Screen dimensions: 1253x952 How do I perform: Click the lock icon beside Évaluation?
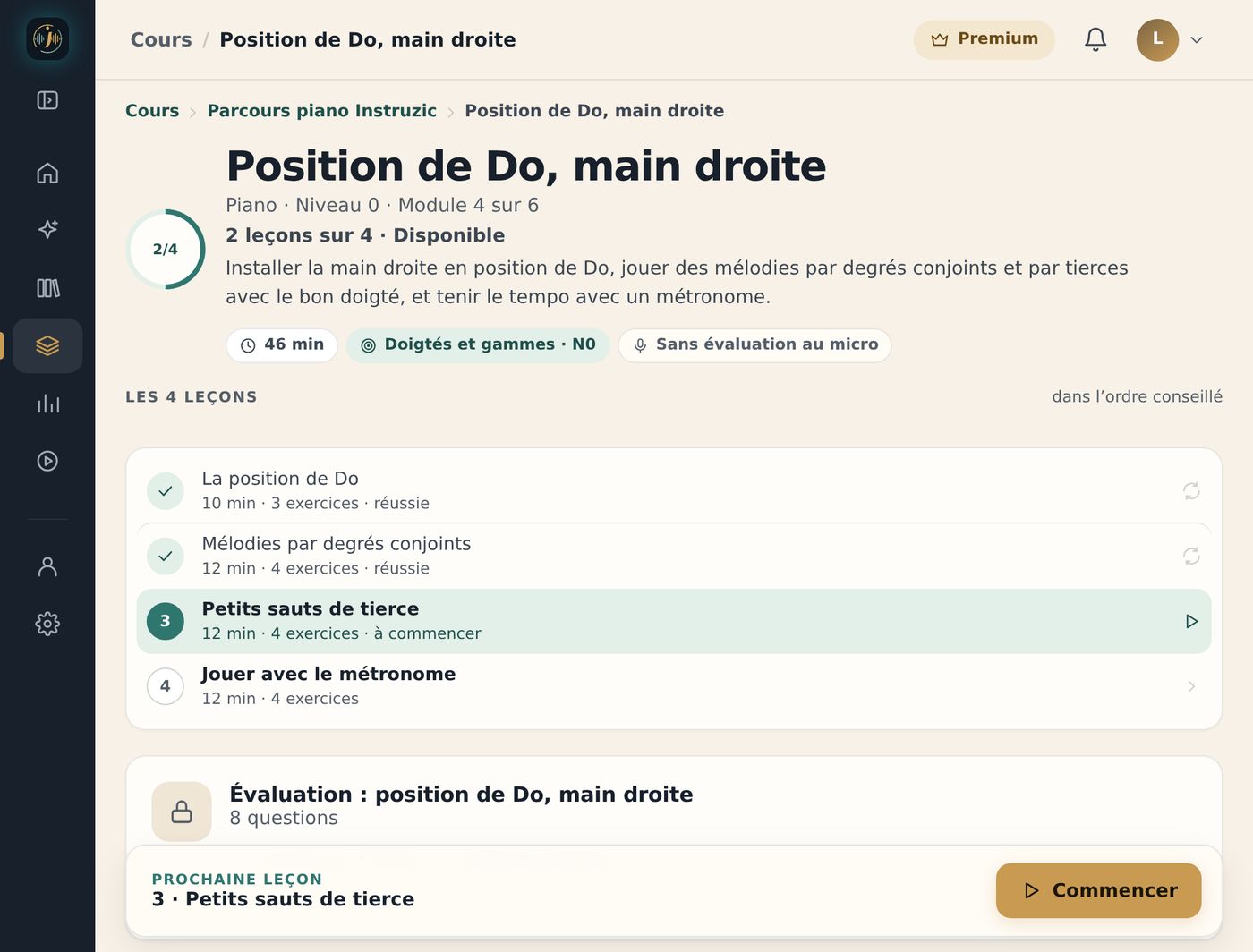click(182, 812)
